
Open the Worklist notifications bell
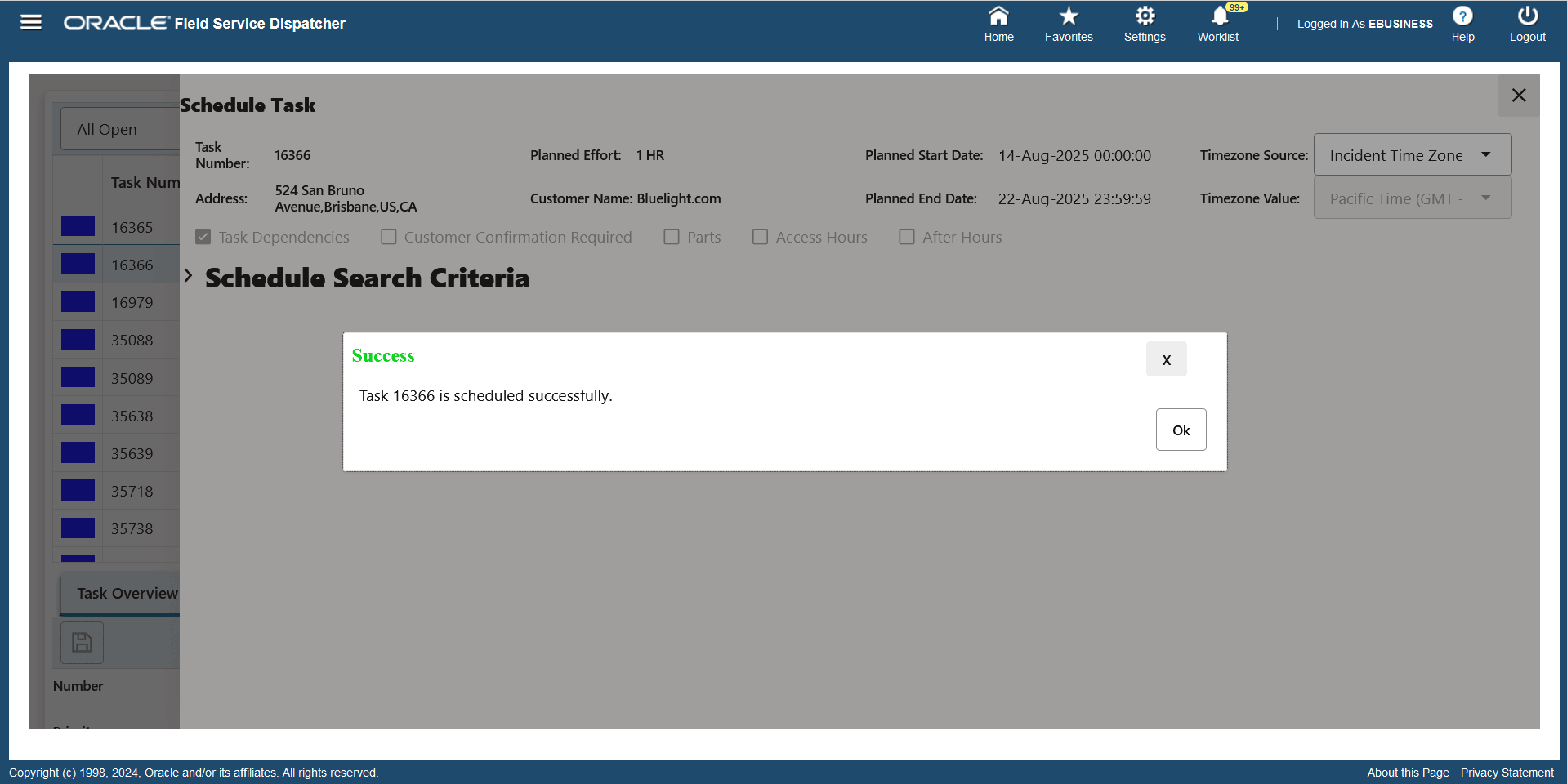(1217, 23)
